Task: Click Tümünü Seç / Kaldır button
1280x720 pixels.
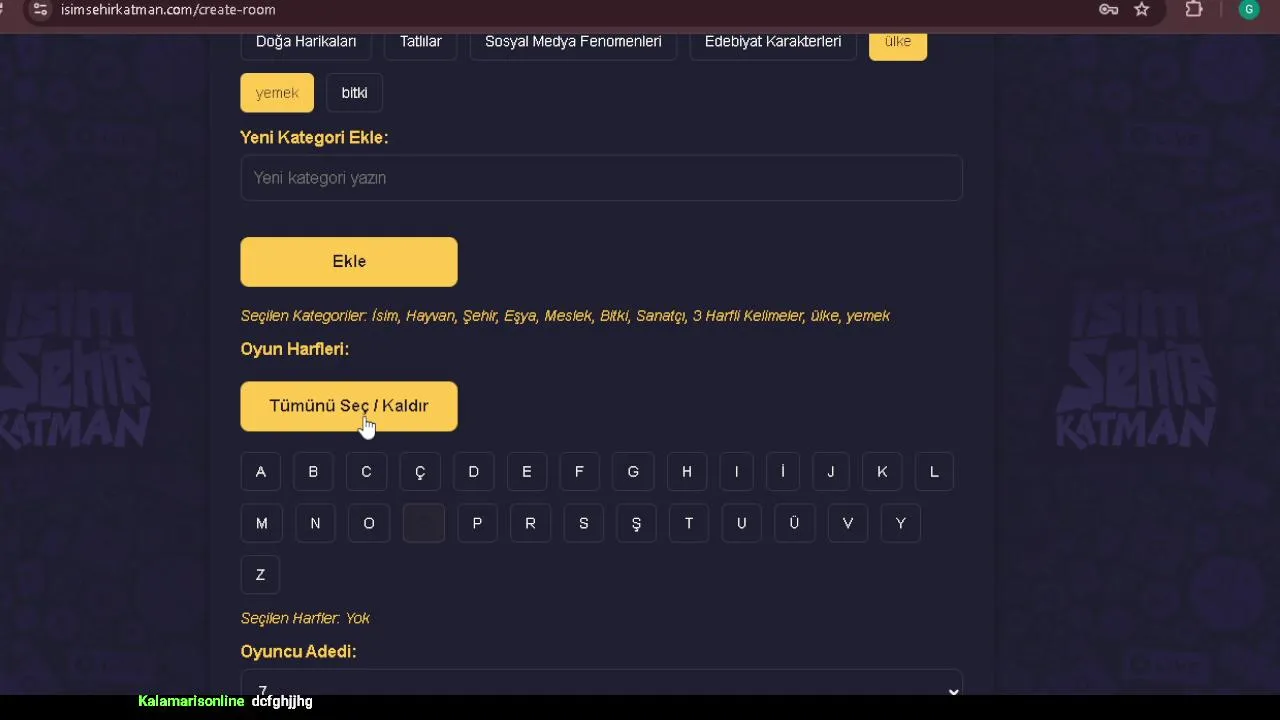Action: point(349,406)
